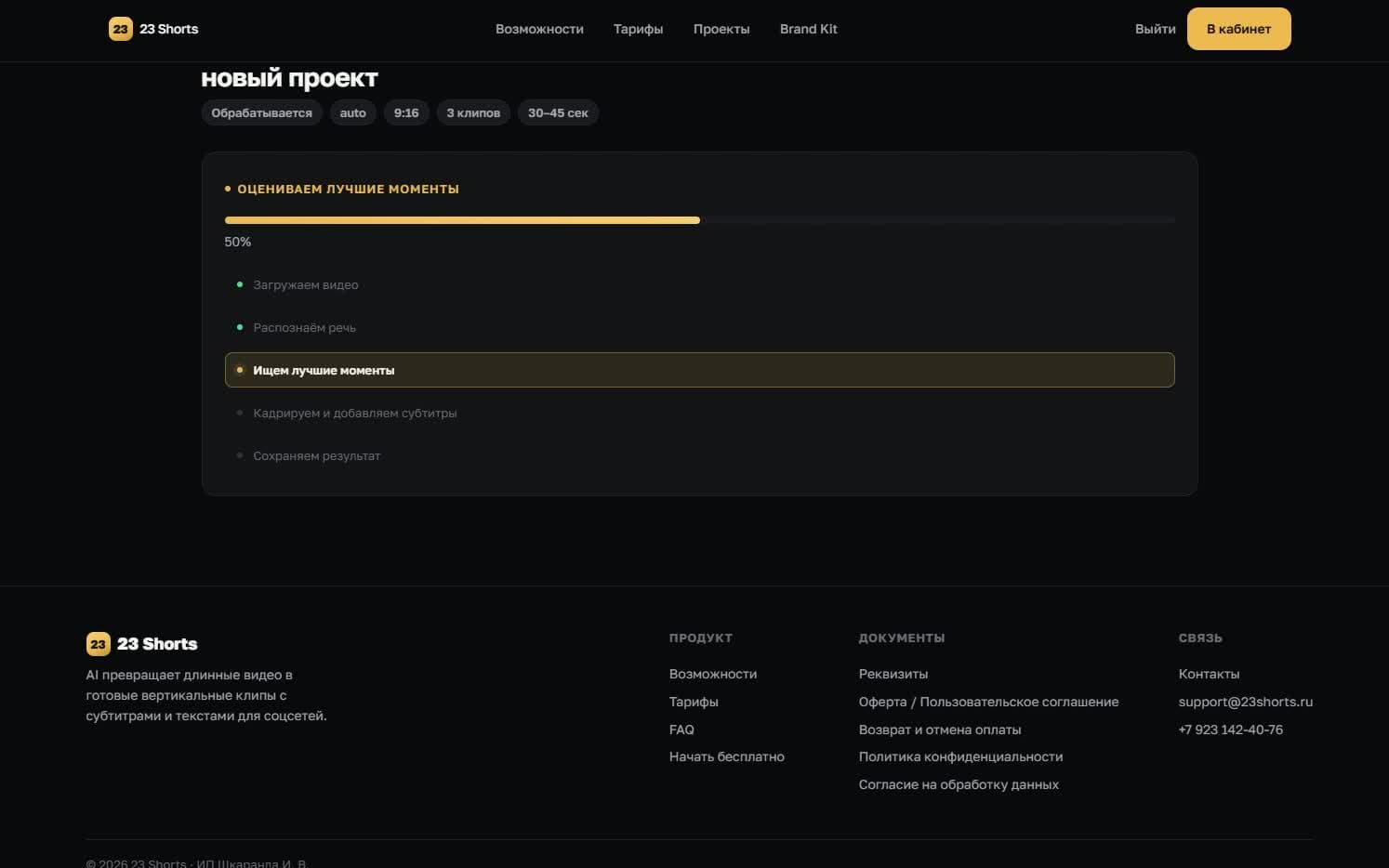Screen dimensions: 1389x868
Task: Click the 23 Shorts logo icon in header
Action: pyautogui.click(x=121, y=29)
